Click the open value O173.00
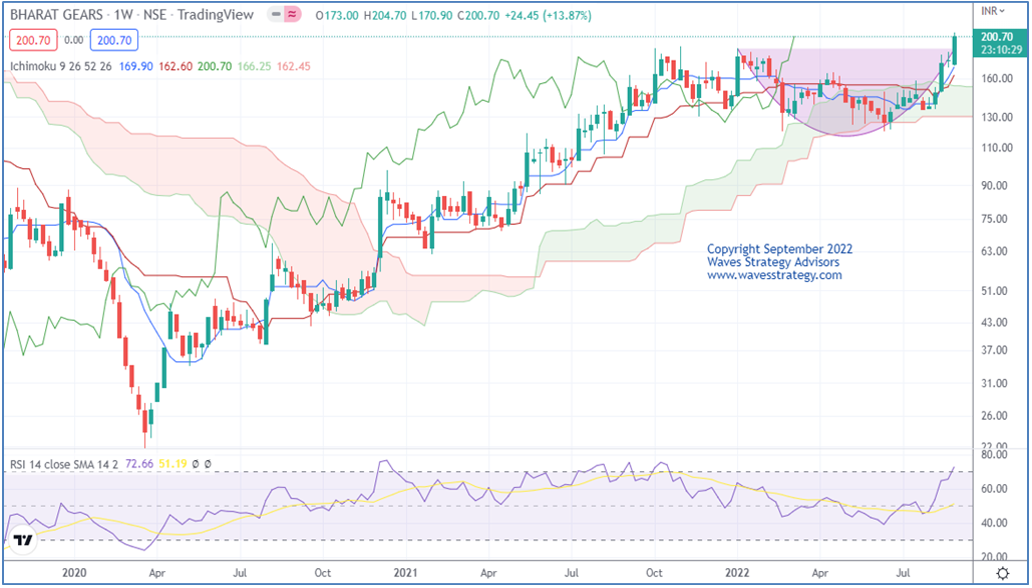Image resolution: width=1032 pixels, height=588 pixels. pos(337,14)
